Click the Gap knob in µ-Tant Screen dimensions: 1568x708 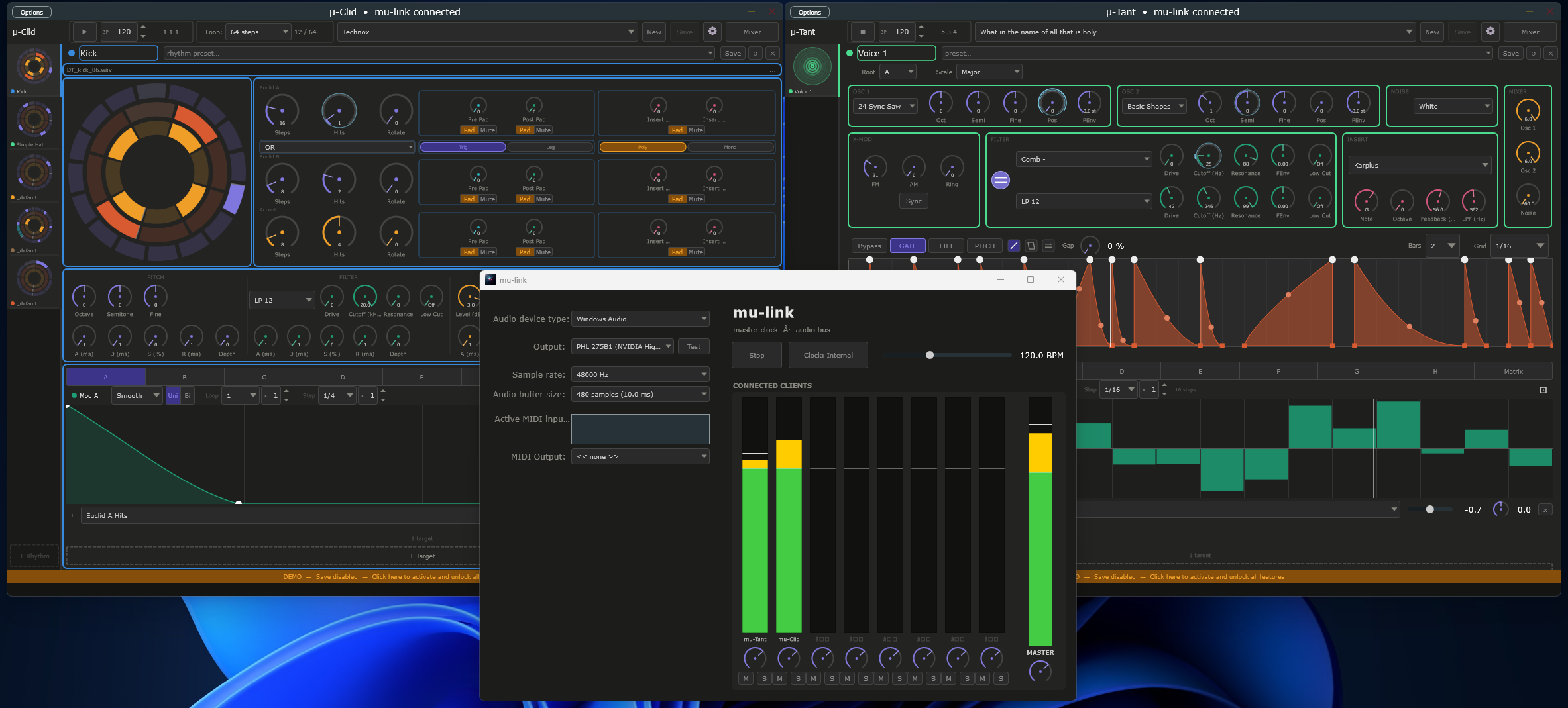[x=1090, y=246]
